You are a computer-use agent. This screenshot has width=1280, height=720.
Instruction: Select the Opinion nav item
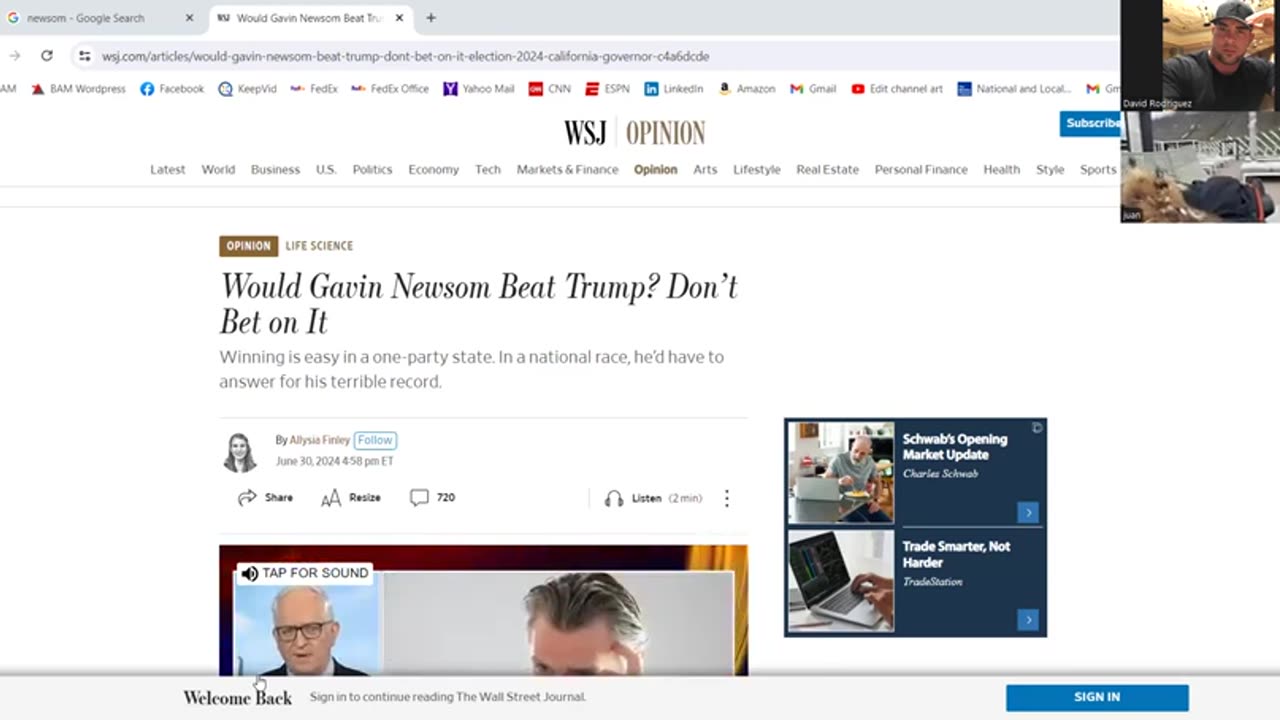(655, 169)
